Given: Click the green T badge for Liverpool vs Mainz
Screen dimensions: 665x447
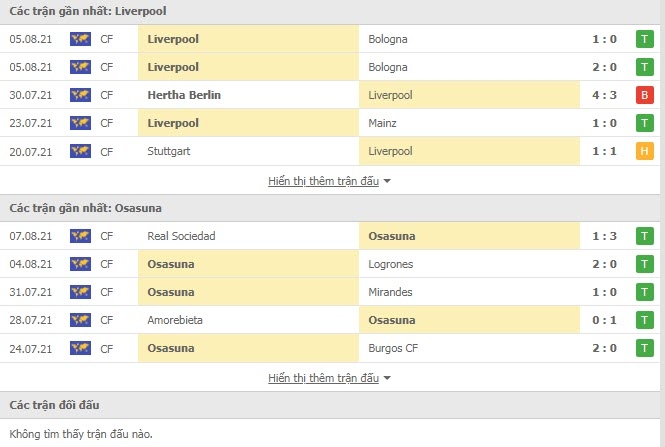Looking at the screenshot, I should tap(644, 123).
